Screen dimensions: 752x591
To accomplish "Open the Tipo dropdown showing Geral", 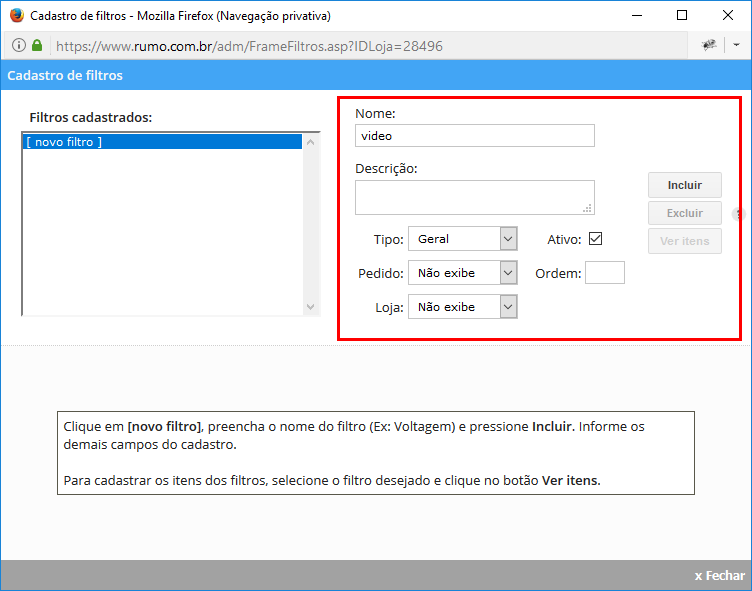I will (463, 239).
